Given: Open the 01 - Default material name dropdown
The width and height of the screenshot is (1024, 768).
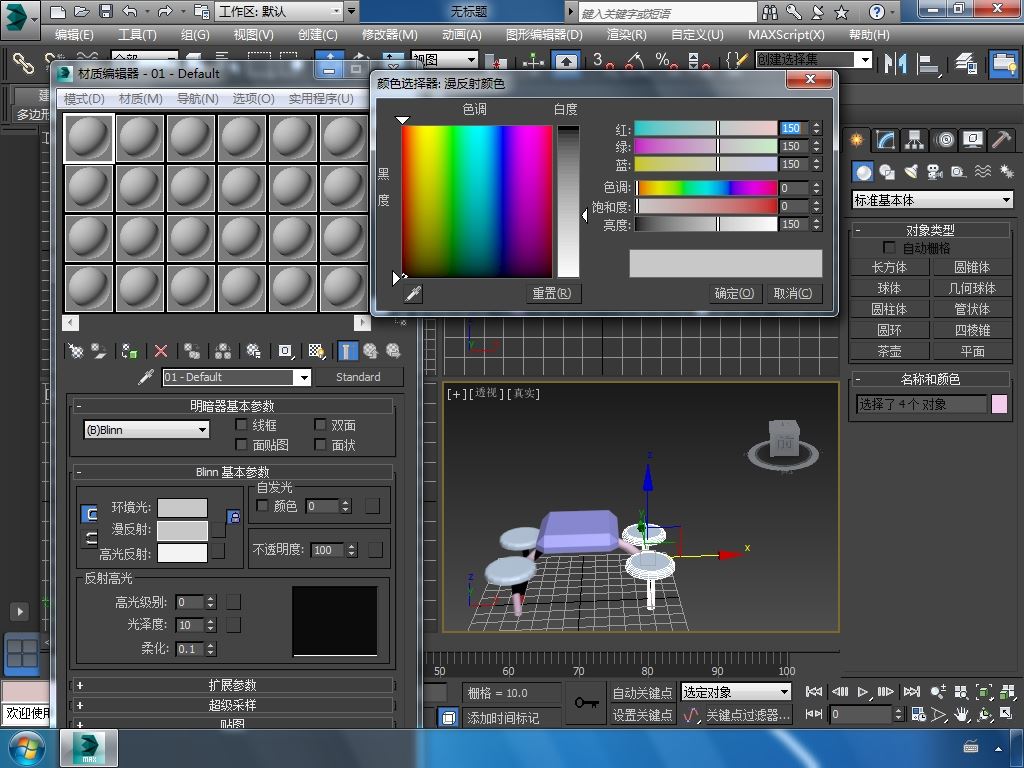Looking at the screenshot, I should point(302,377).
